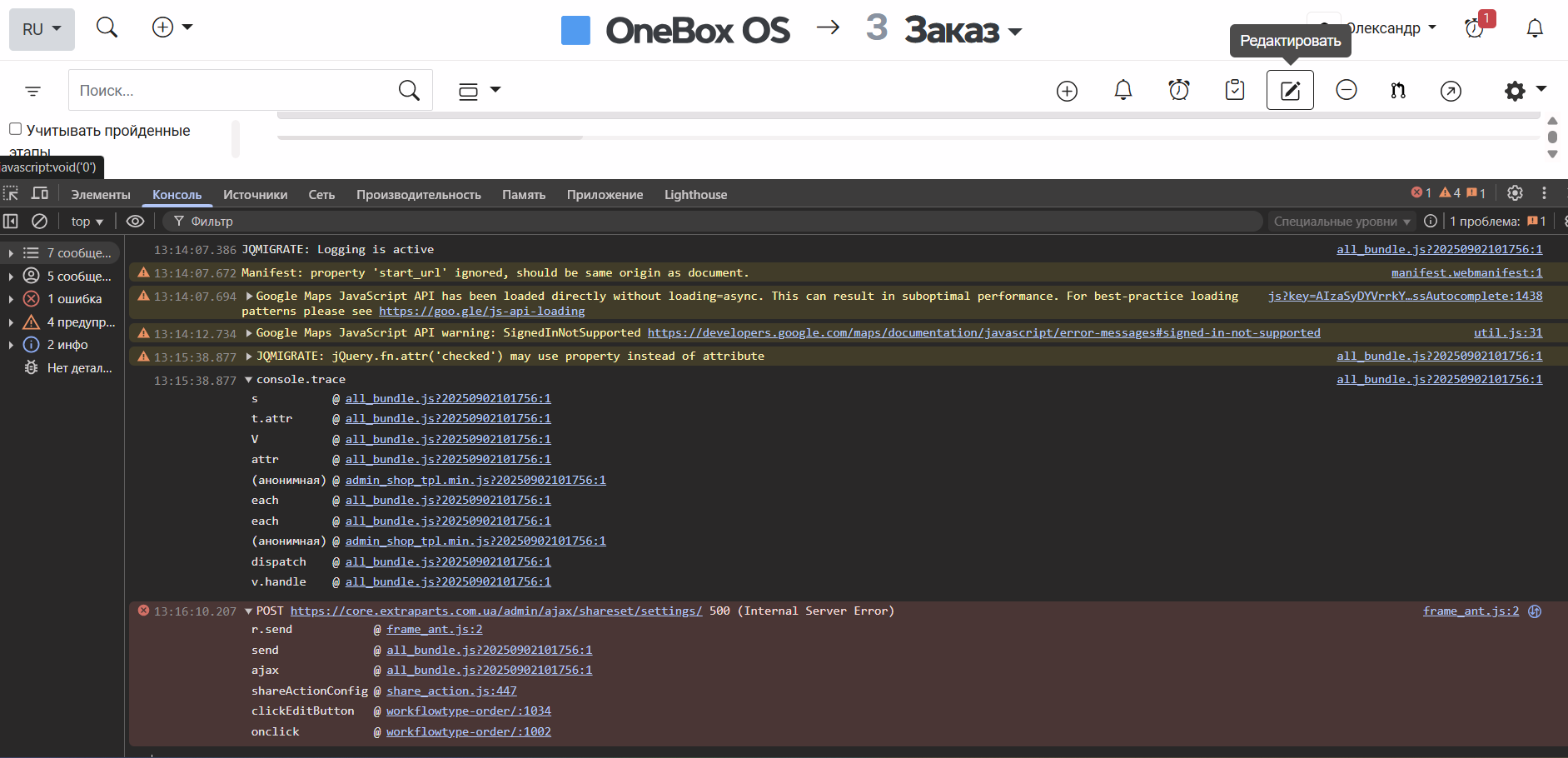Screen dimensions: 1568x758
Task: Collapse the console.trace stack entry
Action: (x=248, y=380)
